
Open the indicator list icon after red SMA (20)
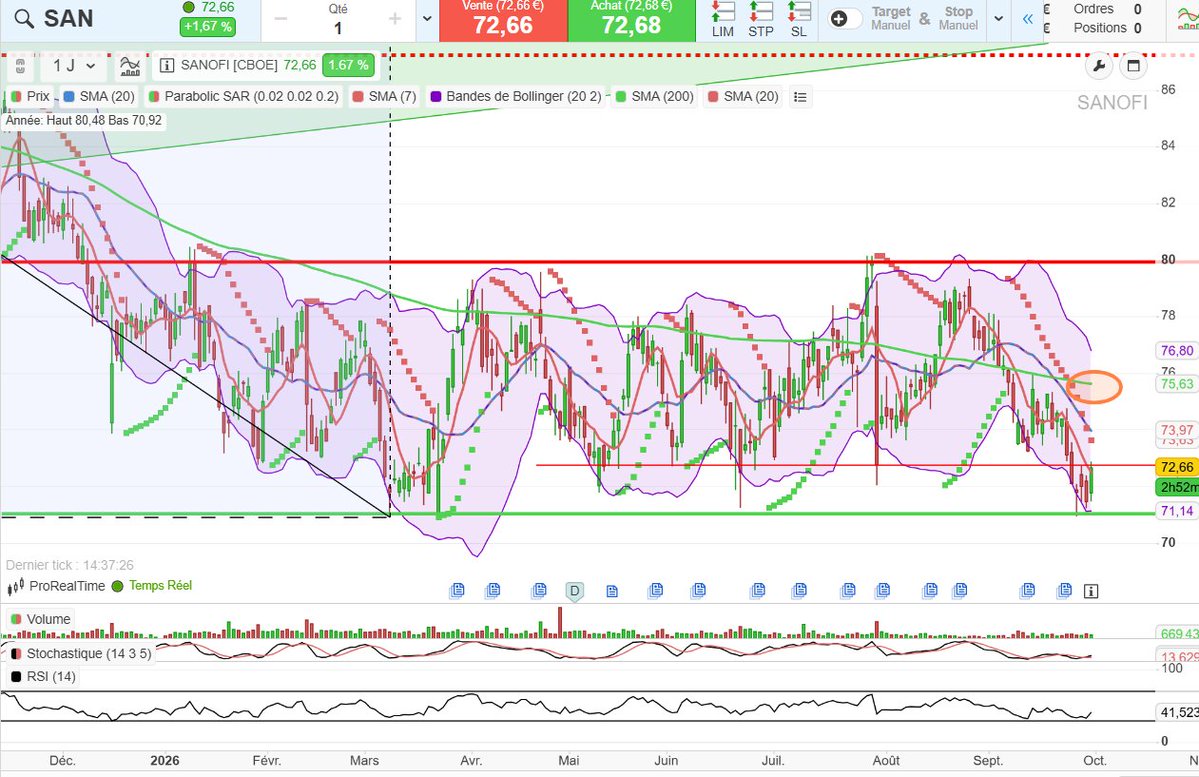(x=800, y=97)
